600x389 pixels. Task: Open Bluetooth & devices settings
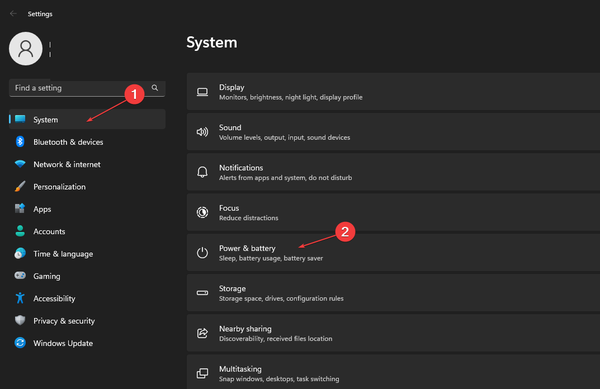pyautogui.click(x=87, y=142)
